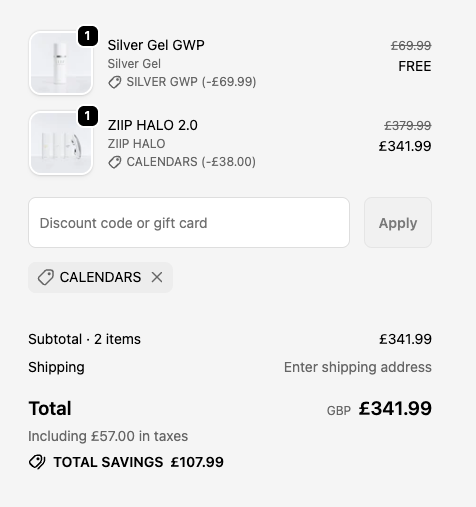Open the ZIIP HALO 2.0 product thumbnail
The width and height of the screenshot is (476, 507).
(x=61, y=143)
